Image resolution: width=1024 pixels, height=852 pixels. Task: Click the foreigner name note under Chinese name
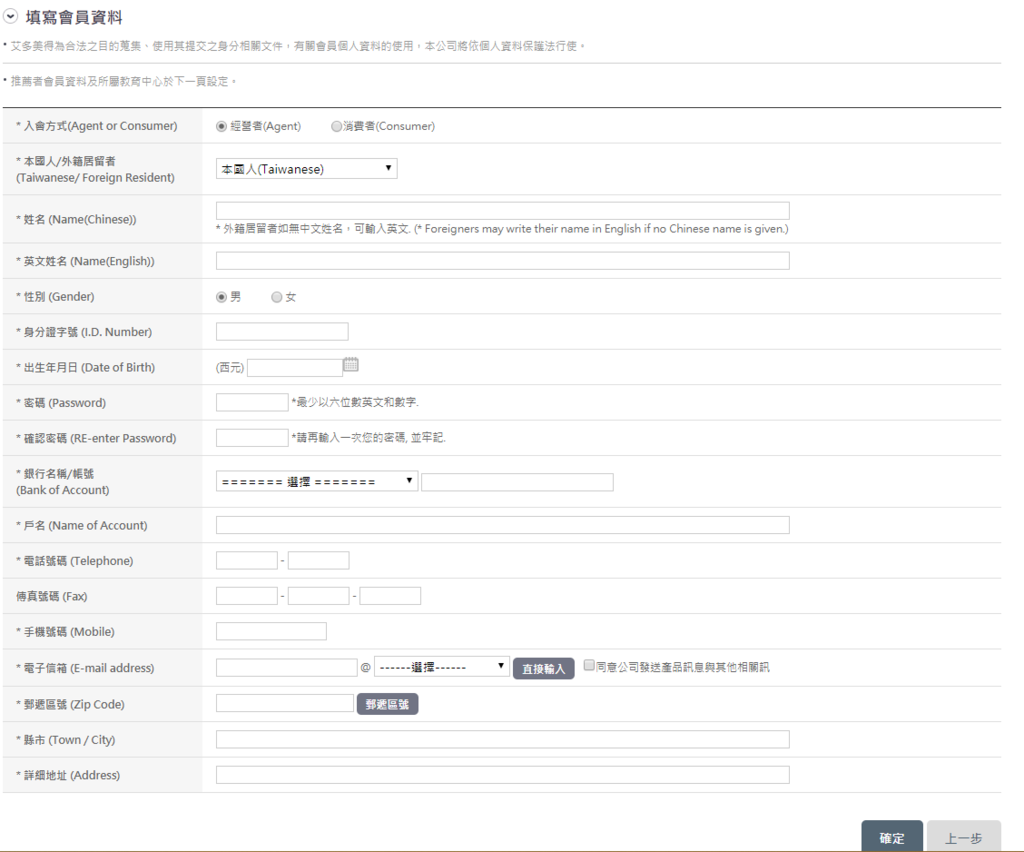click(x=502, y=229)
